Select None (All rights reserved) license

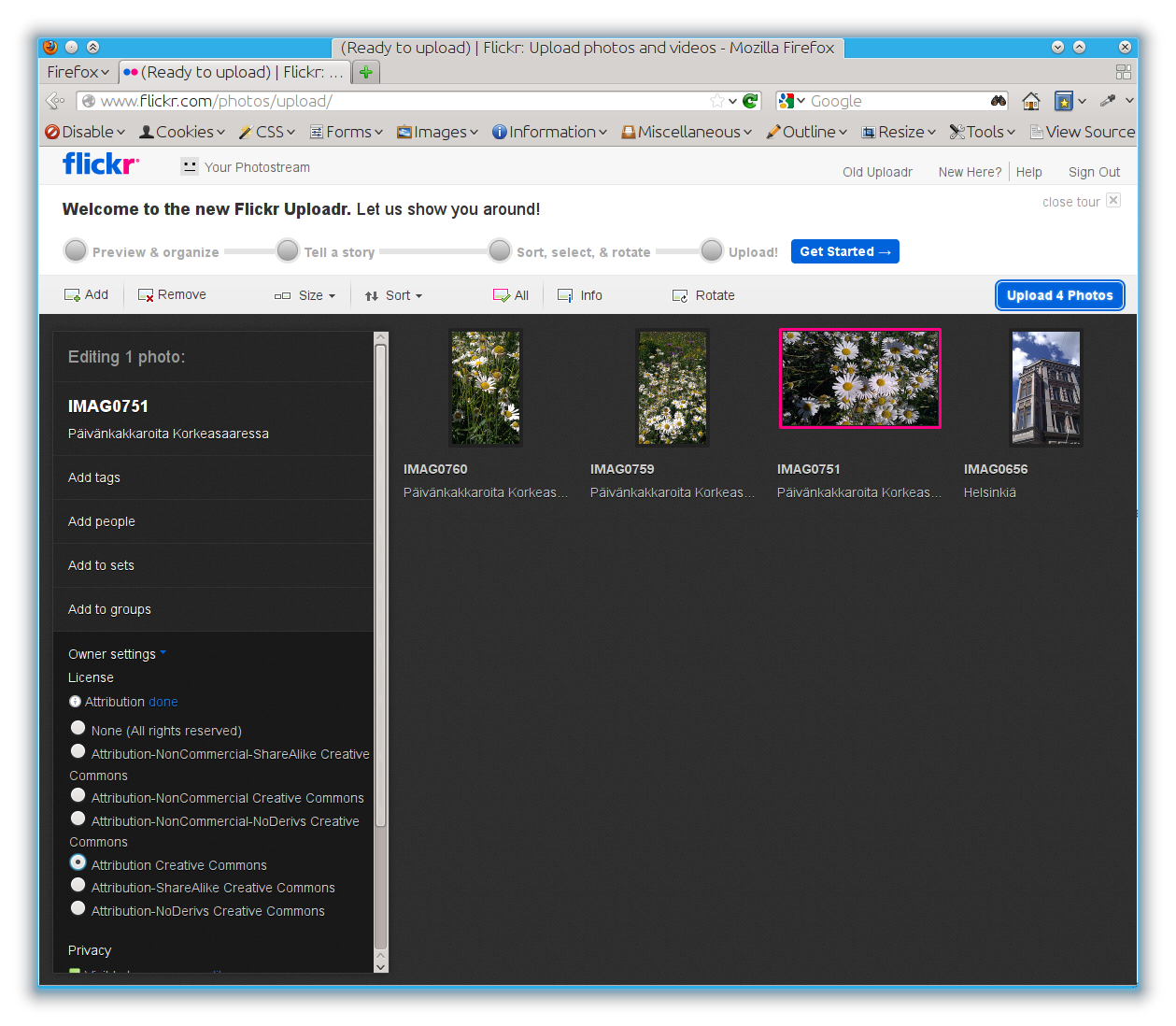78,728
